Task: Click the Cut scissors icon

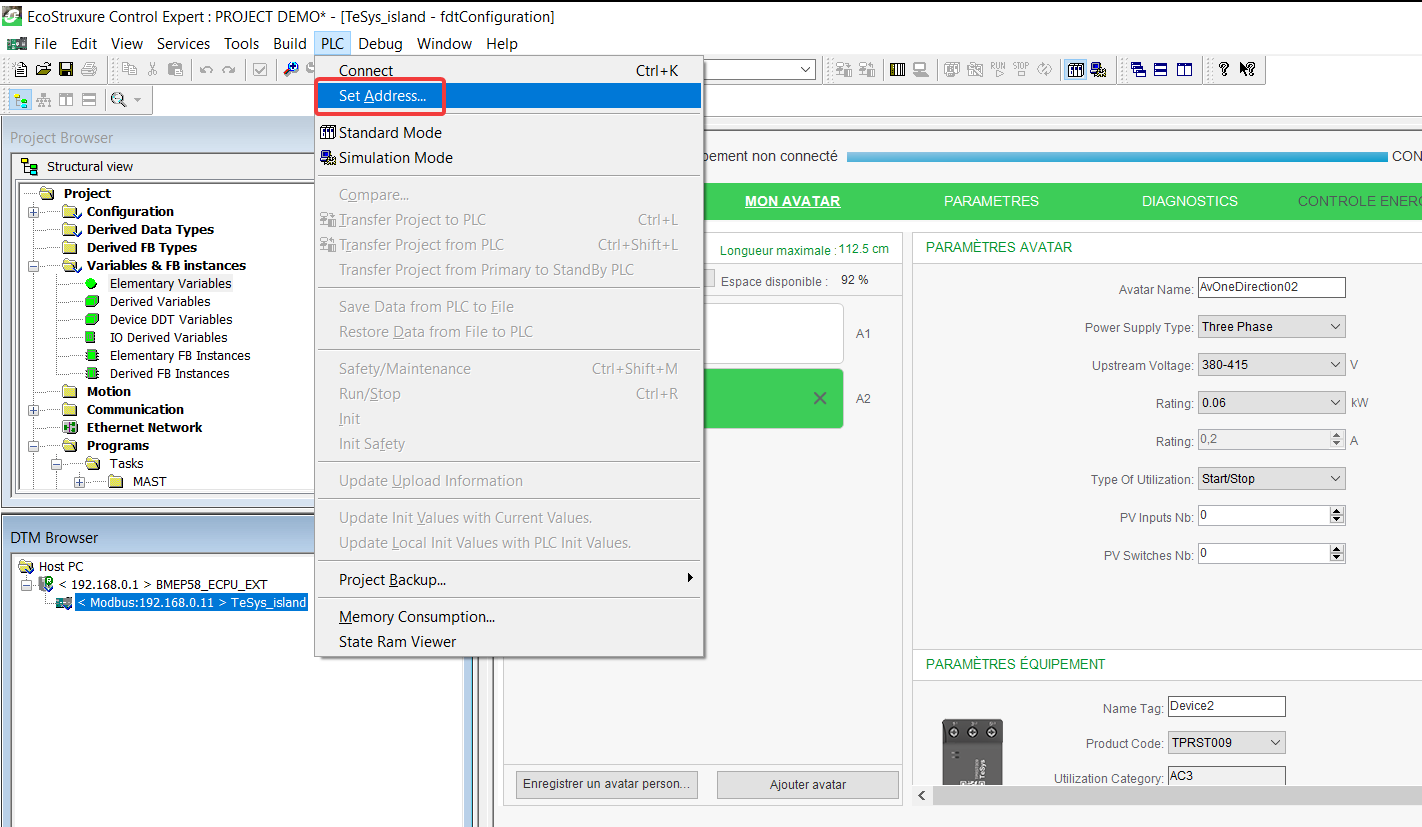Action: [153, 69]
